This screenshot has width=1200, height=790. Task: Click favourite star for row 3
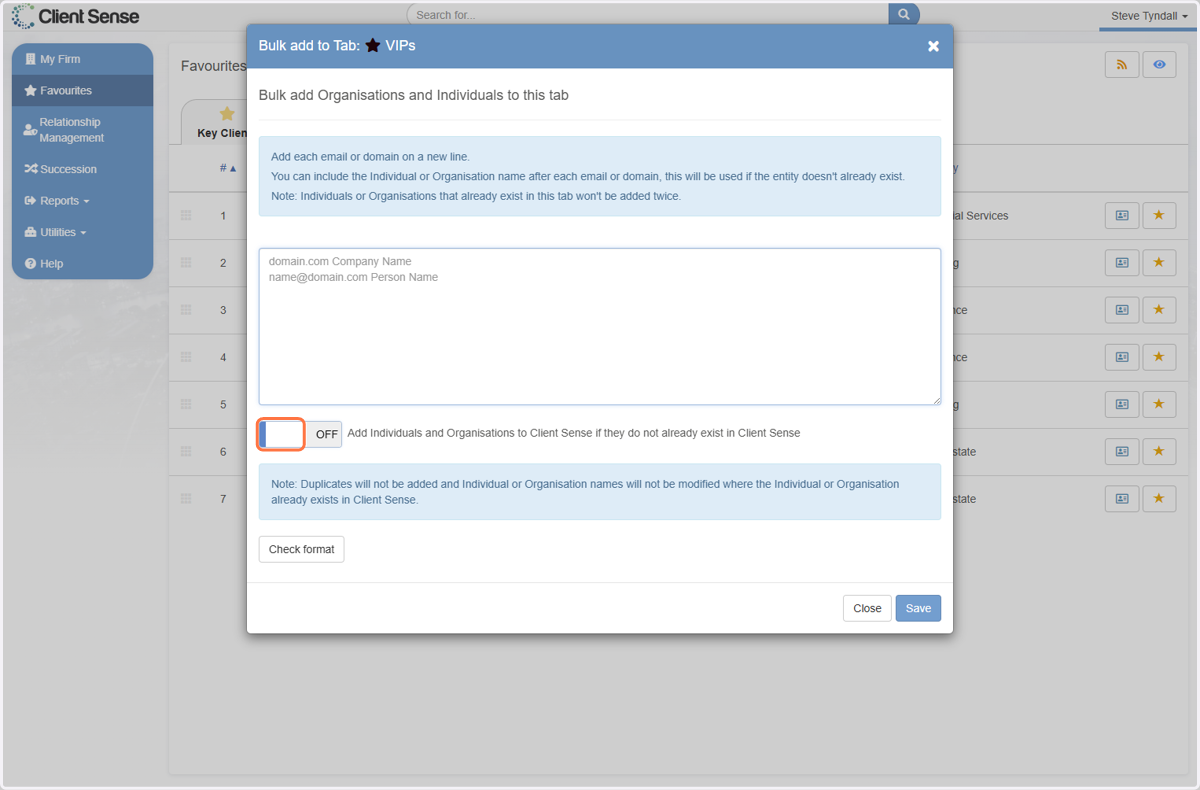[x=1159, y=310]
